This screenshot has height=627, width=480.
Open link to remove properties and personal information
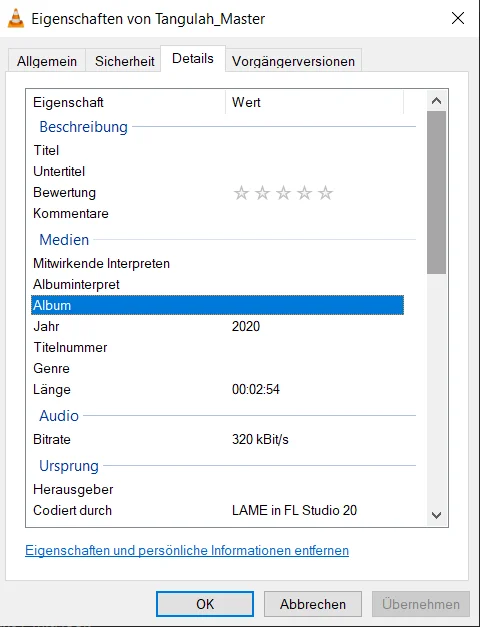point(187,550)
